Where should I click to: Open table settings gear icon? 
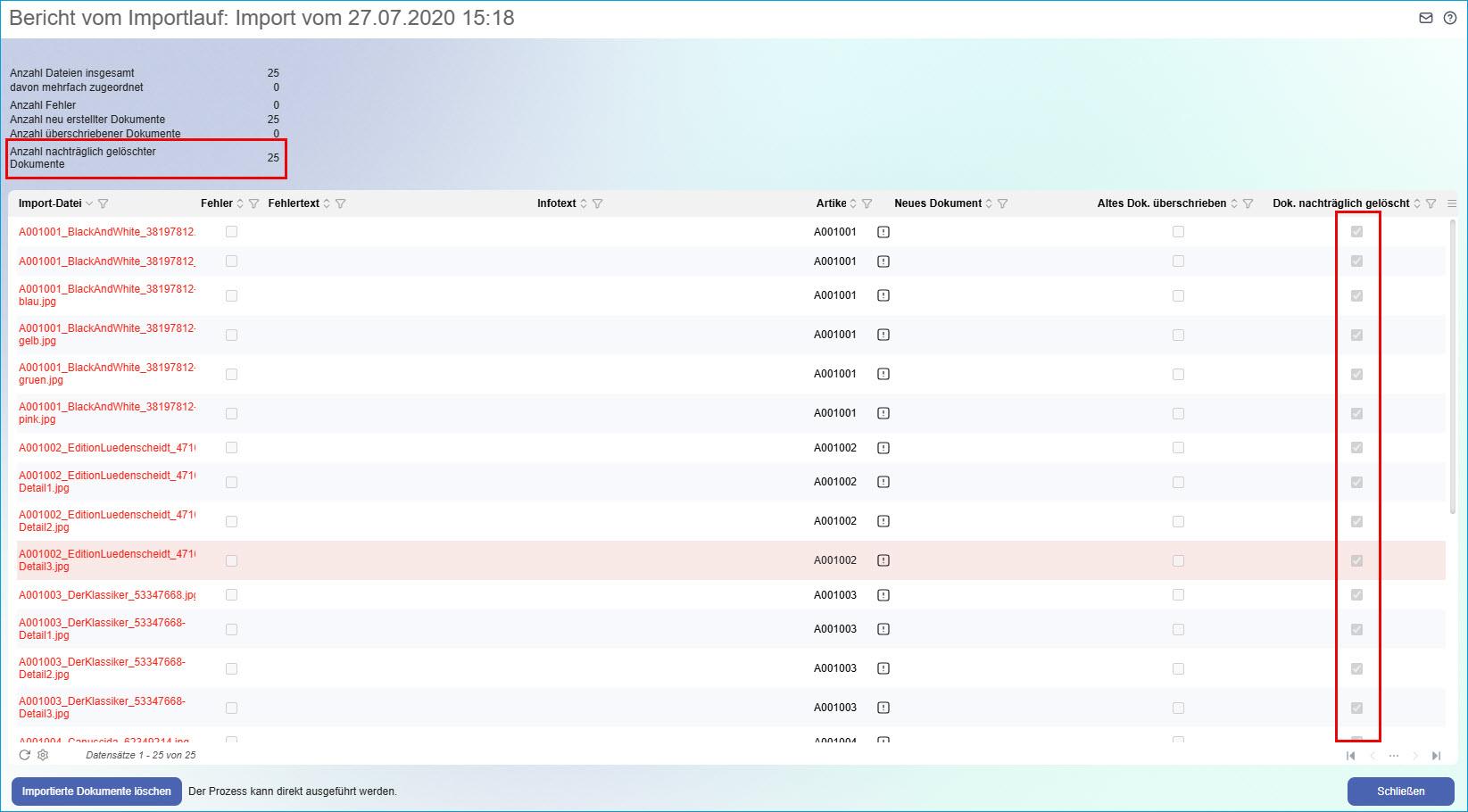[43, 755]
